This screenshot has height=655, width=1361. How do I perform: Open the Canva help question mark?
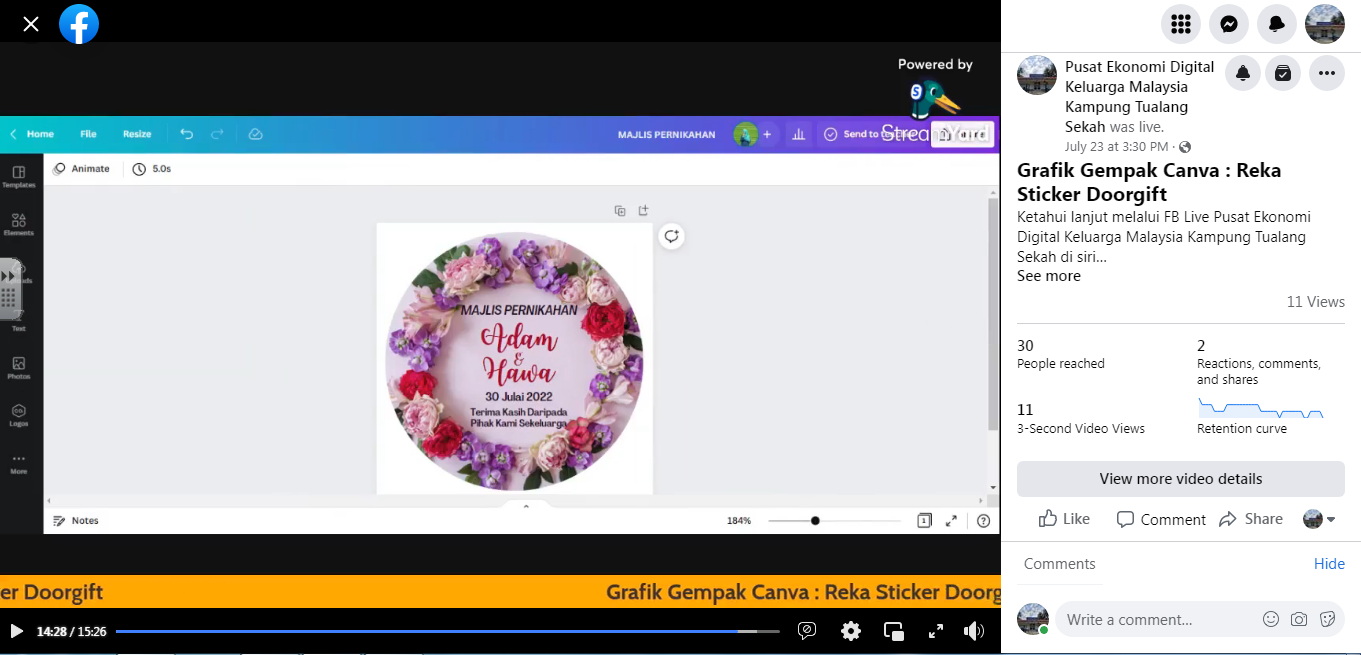coord(983,521)
